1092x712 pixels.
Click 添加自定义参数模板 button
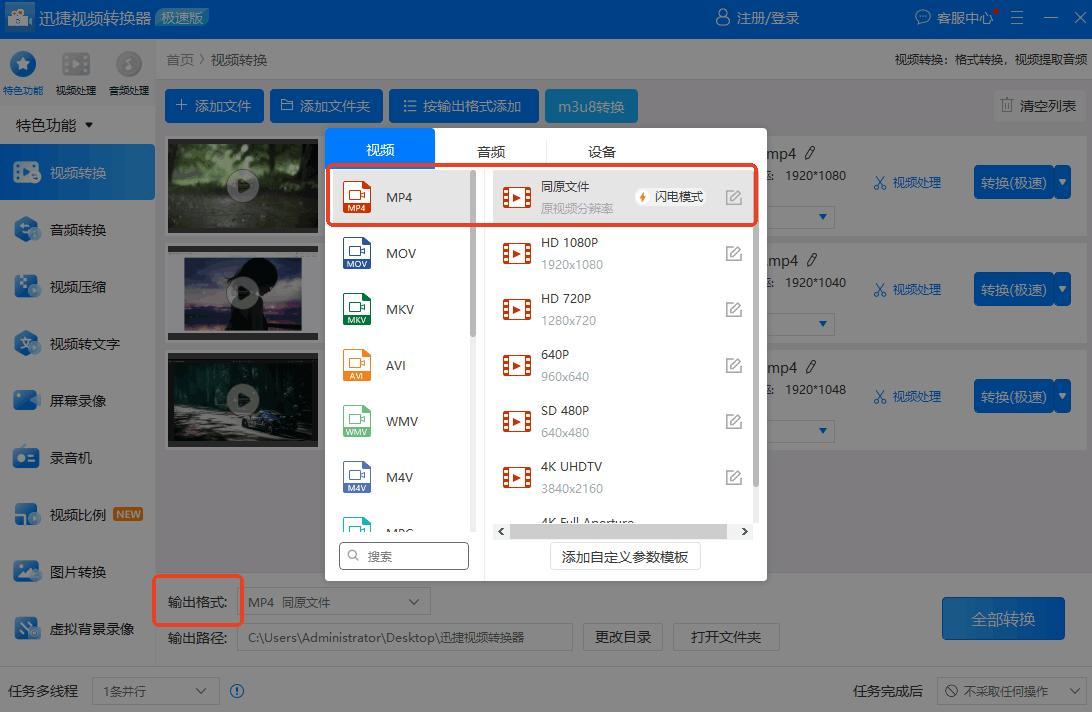[625, 557]
